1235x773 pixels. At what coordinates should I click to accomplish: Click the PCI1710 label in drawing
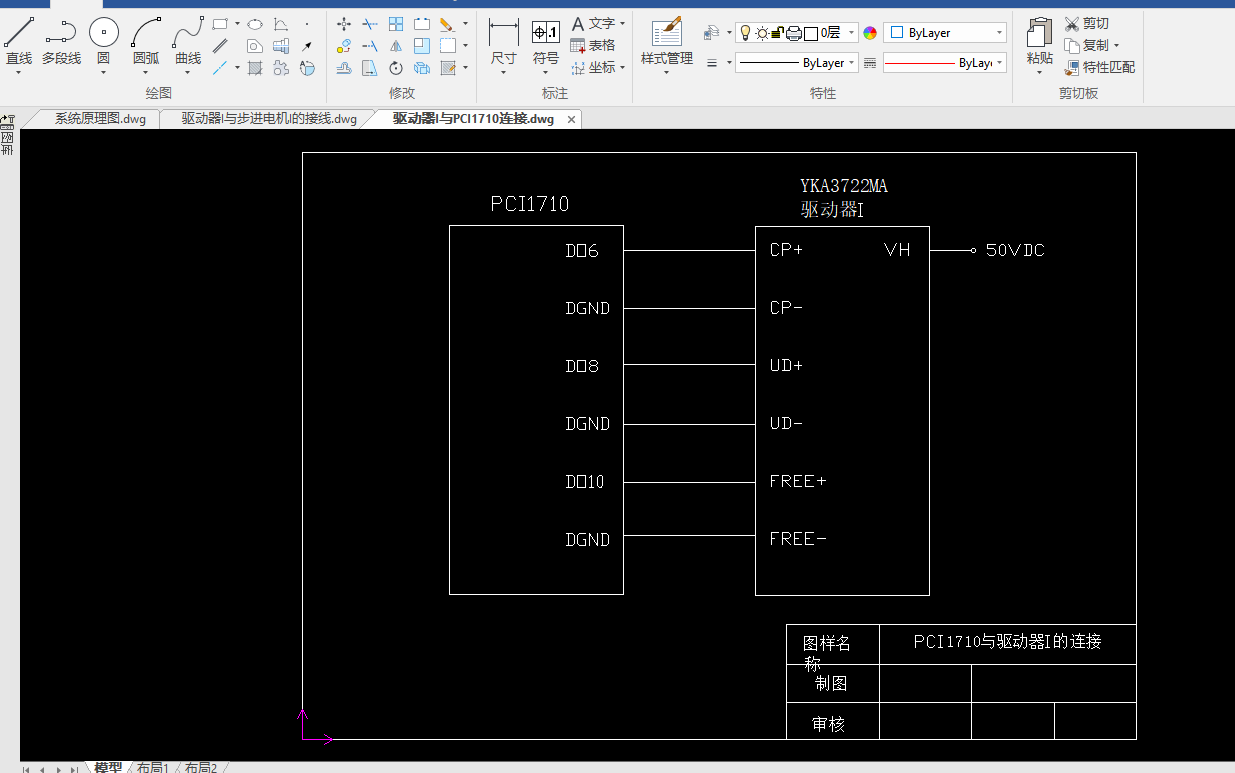click(529, 204)
